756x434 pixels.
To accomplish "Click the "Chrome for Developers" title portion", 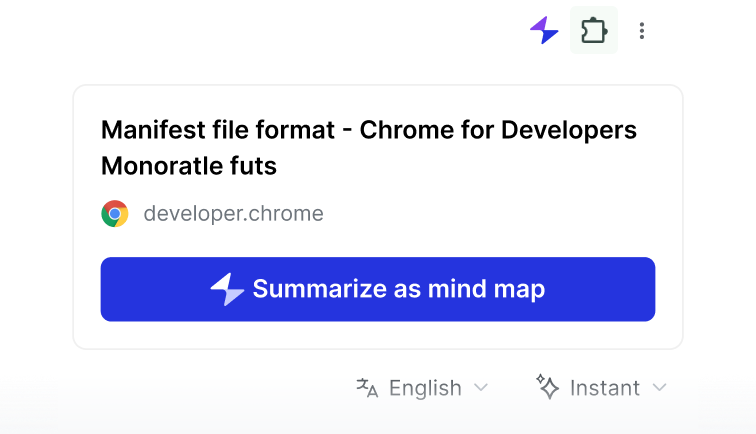I will coord(497,130).
